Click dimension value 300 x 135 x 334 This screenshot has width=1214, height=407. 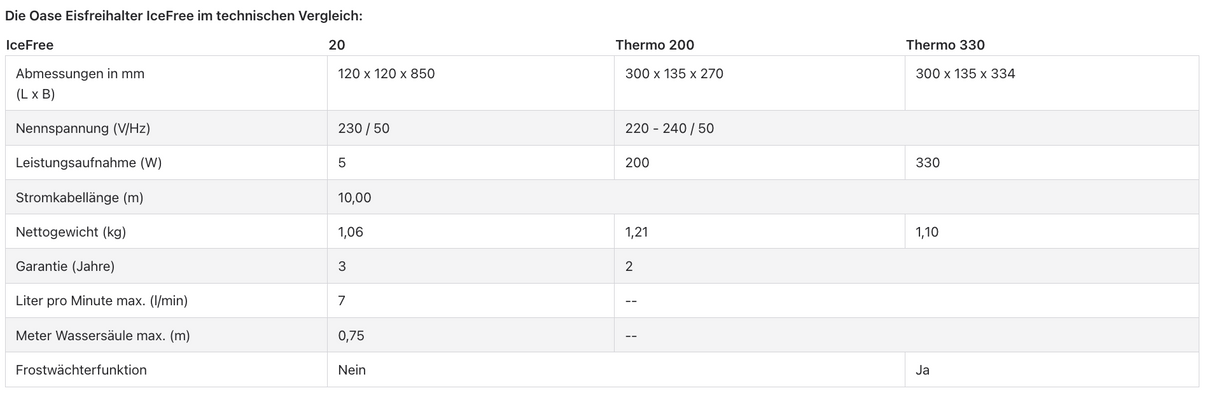click(965, 74)
